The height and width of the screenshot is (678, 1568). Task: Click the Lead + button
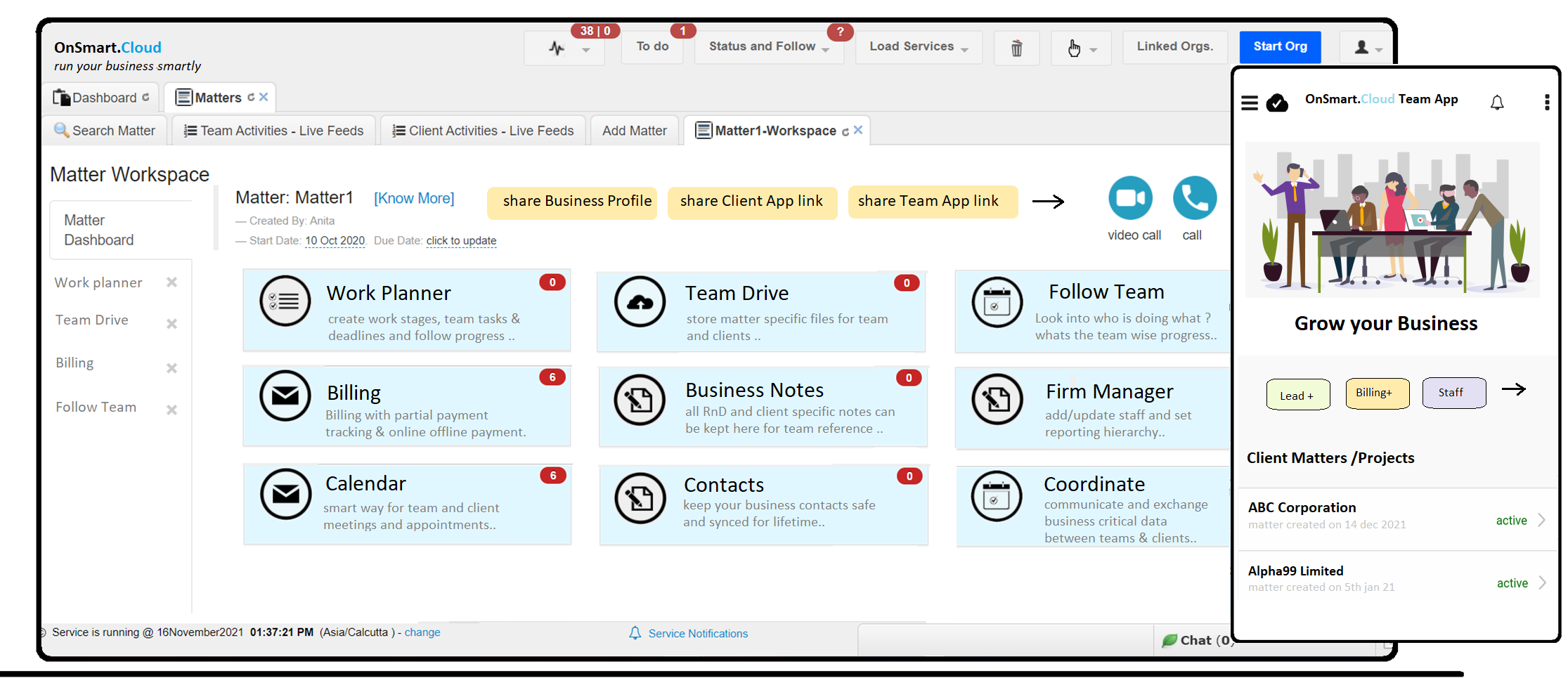(1297, 395)
